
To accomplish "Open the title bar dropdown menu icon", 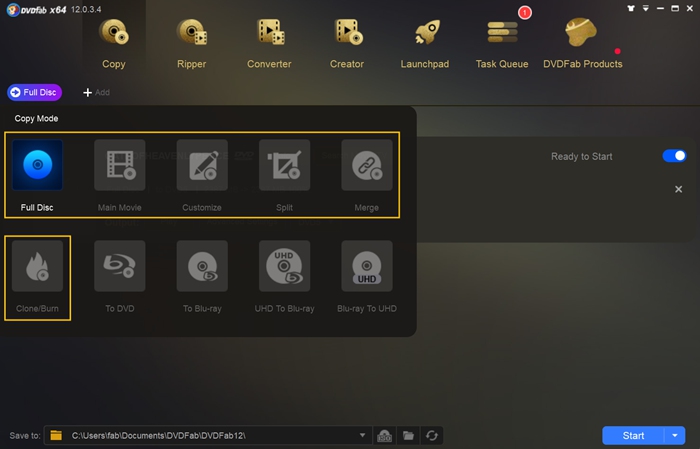I will point(646,8).
